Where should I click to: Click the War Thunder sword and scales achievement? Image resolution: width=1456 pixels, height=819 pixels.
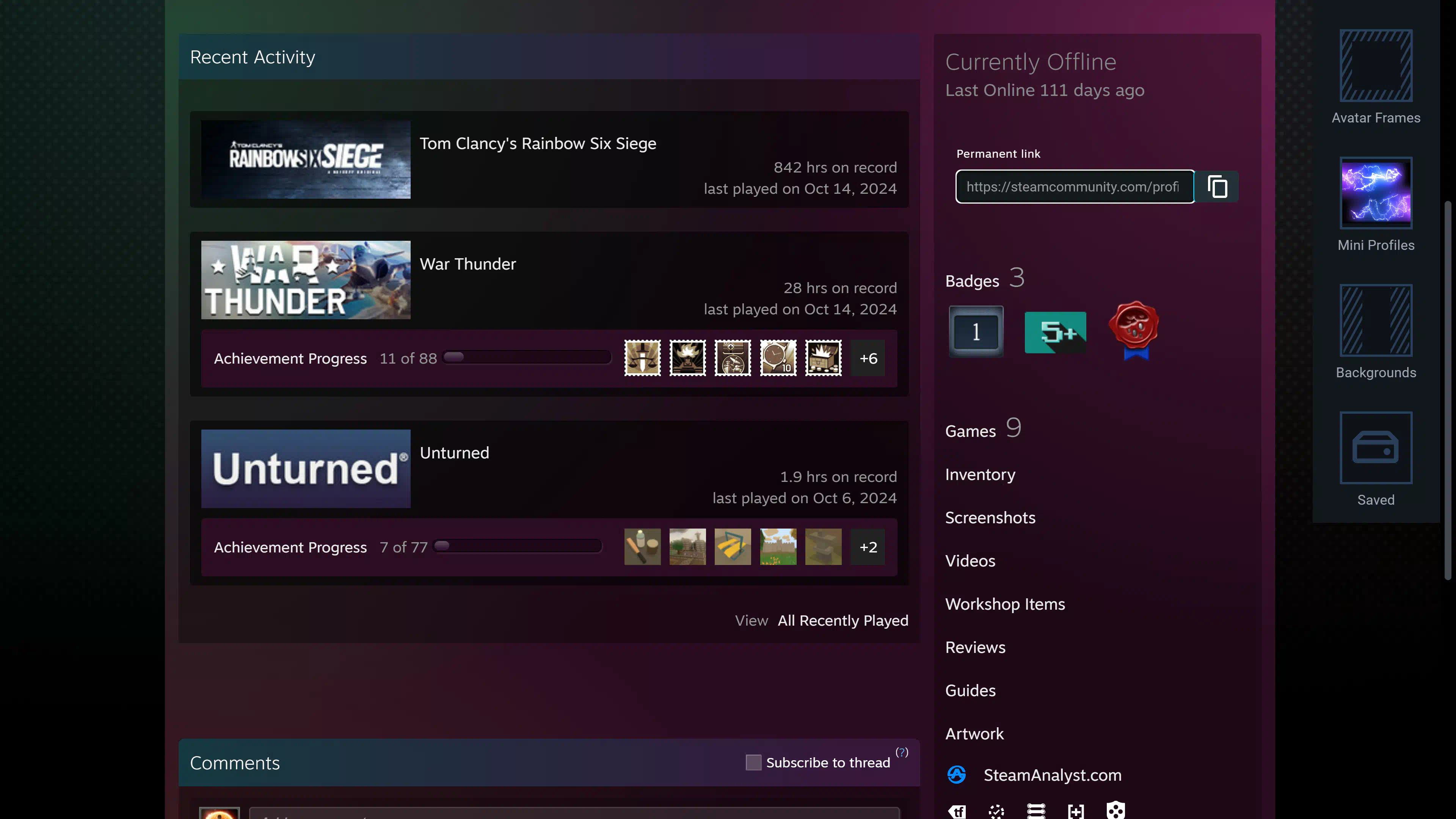[642, 358]
